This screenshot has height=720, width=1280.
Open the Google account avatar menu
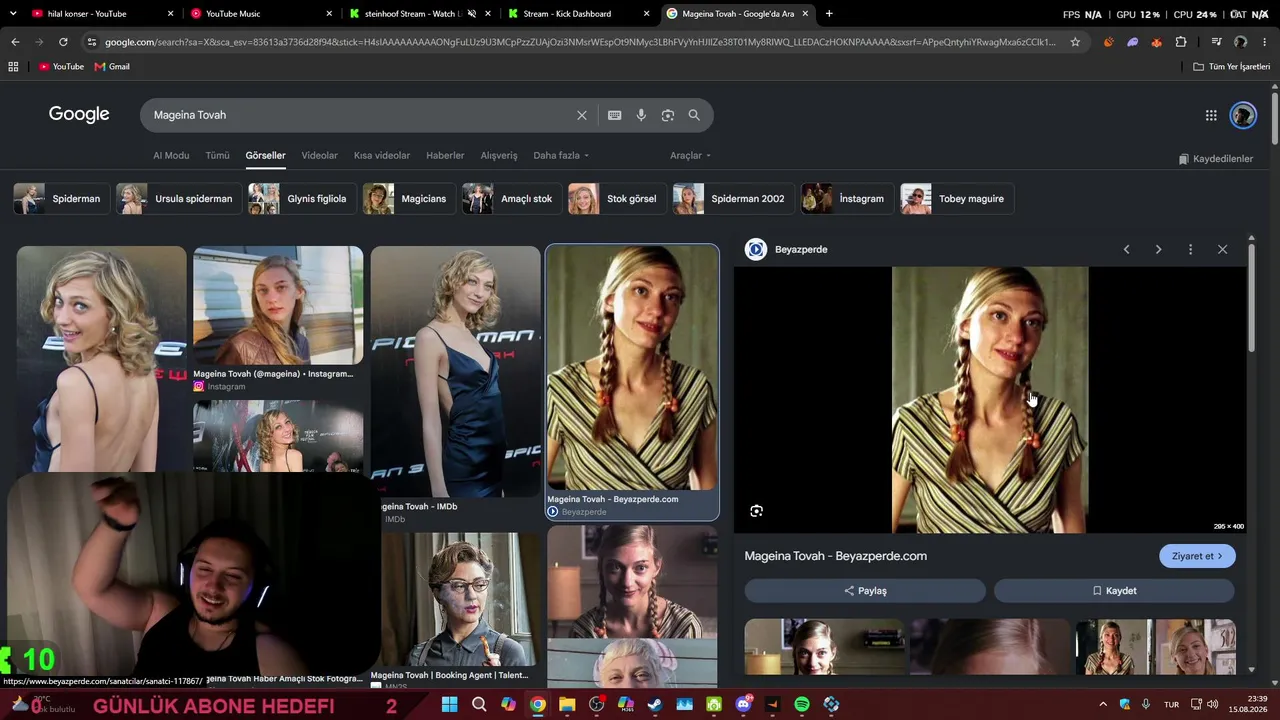(1243, 115)
